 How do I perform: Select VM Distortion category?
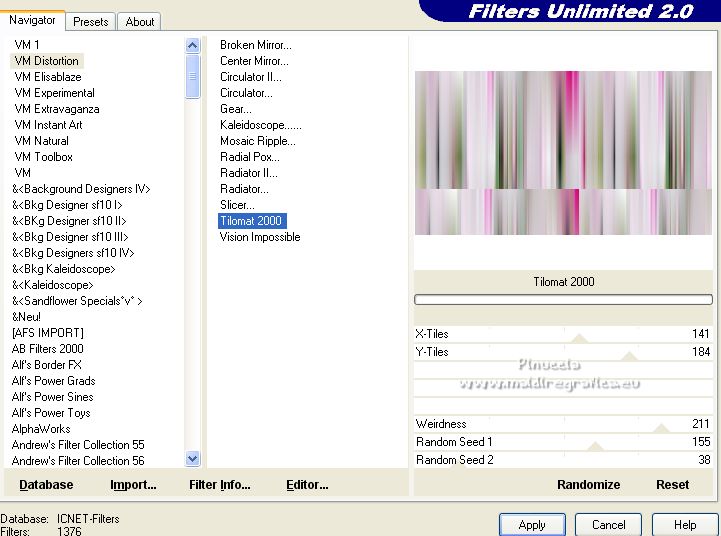tap(46, 61)
